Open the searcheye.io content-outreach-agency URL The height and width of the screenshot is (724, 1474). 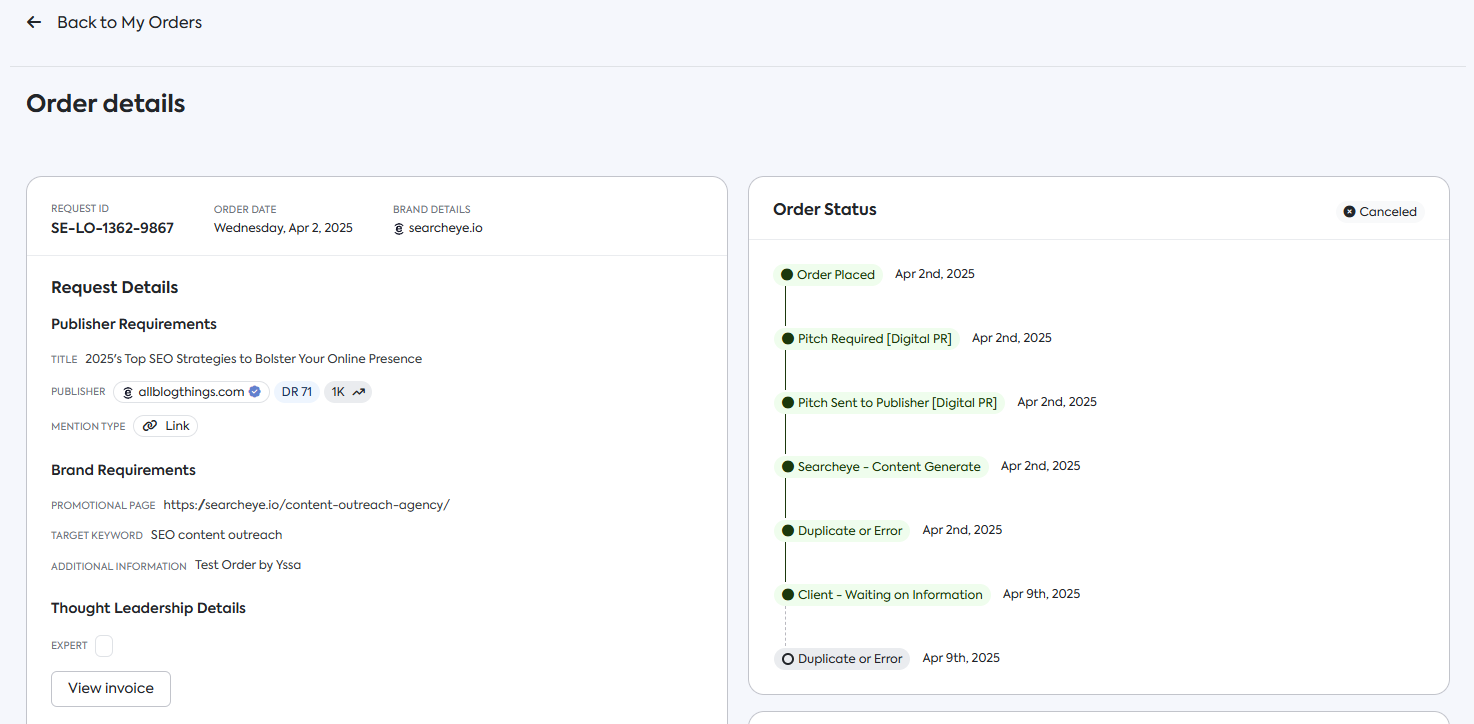coord(306,505)
